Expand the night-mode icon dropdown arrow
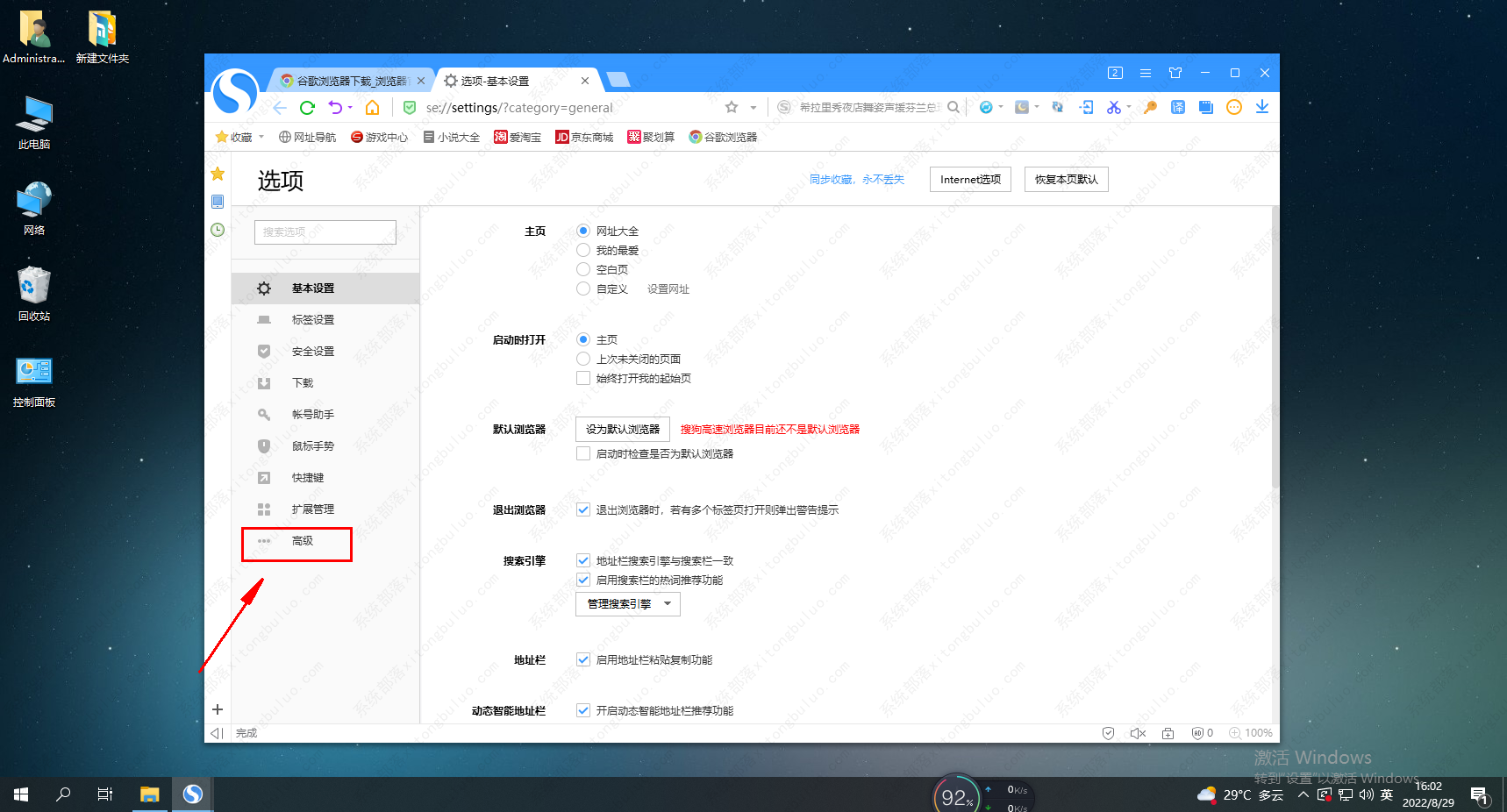Viewport: 1507px width, 812px height. pos(1037,107)
